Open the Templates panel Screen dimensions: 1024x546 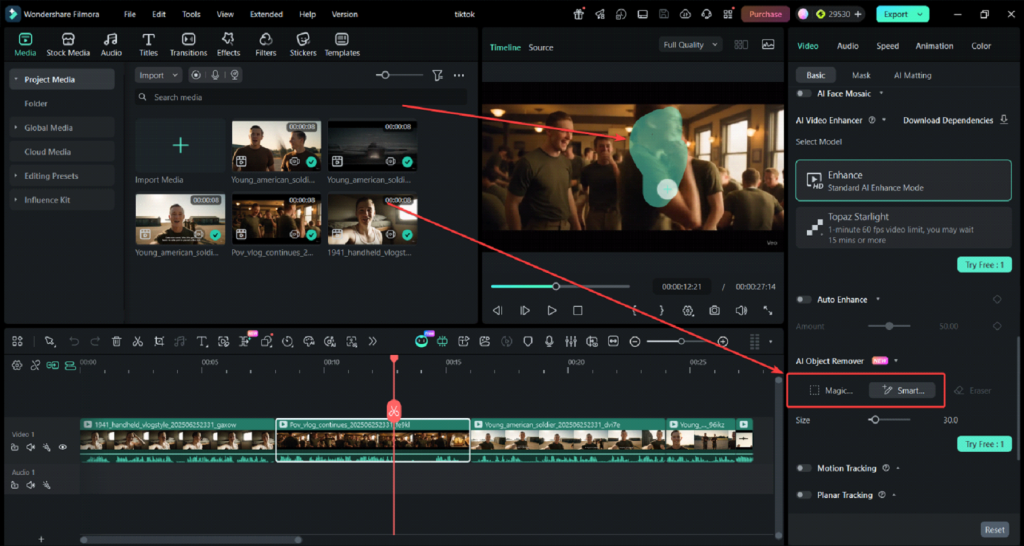tap(342, 45)
